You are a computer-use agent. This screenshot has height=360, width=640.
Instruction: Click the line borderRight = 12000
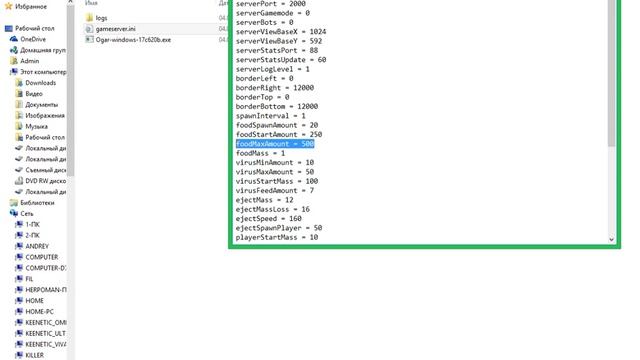tap(274, 88)
